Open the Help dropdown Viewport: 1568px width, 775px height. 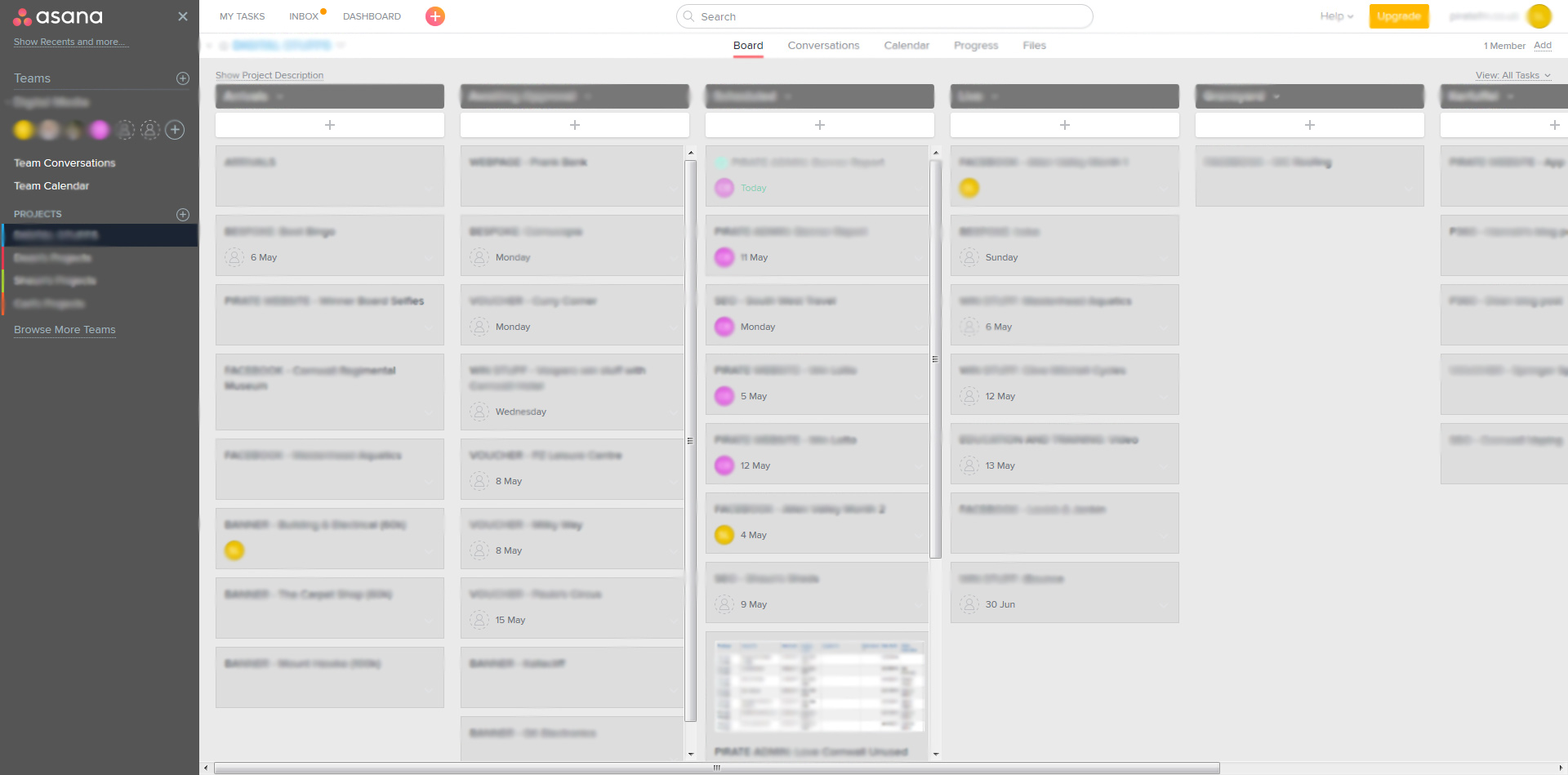1336,16
